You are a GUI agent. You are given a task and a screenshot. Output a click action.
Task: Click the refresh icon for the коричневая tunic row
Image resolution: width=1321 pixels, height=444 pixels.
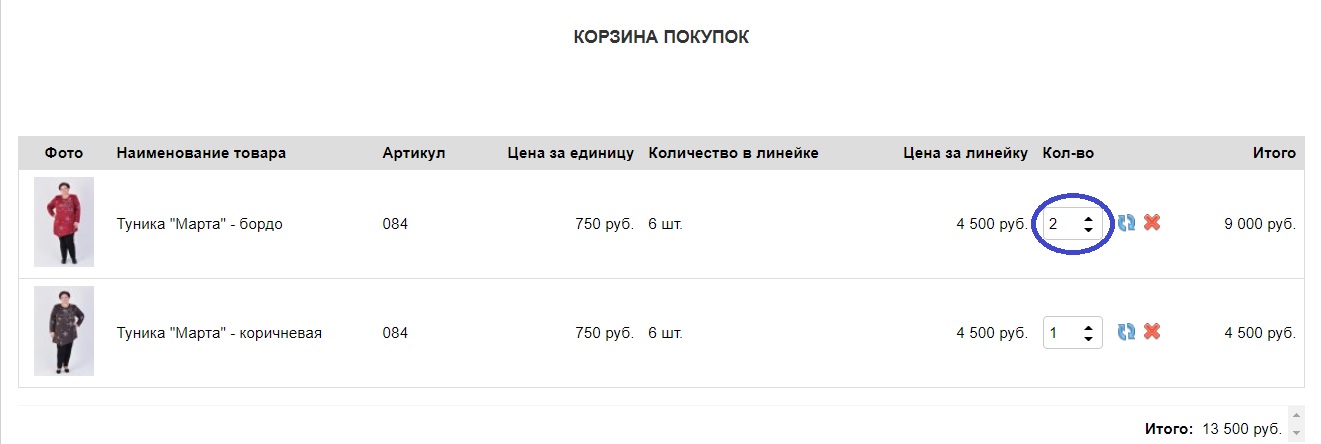[x=1126, y=331]
